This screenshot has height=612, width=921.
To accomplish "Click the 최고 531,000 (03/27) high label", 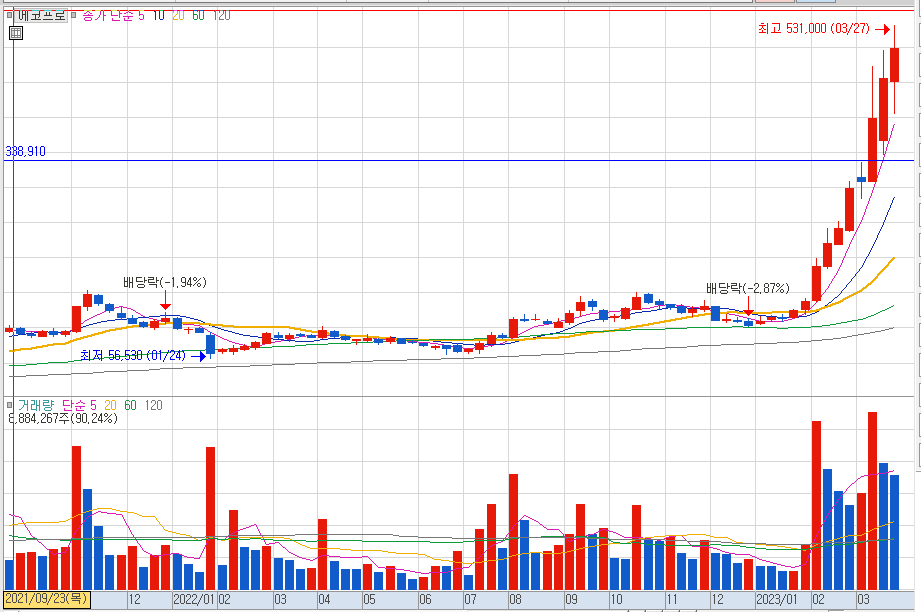I will pos(814,28).
